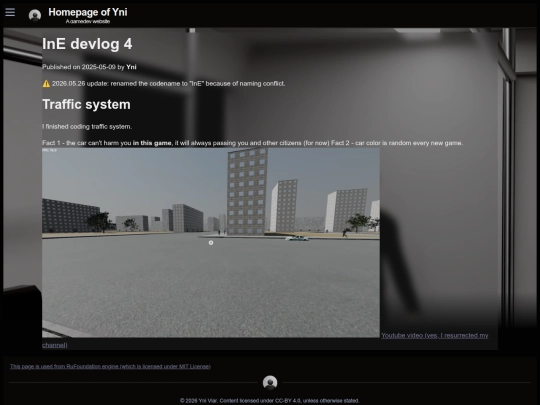Click the copyright CC-BY 4.0 notice
The height and width of the screenshot is (405, 540).
point(270,401)
